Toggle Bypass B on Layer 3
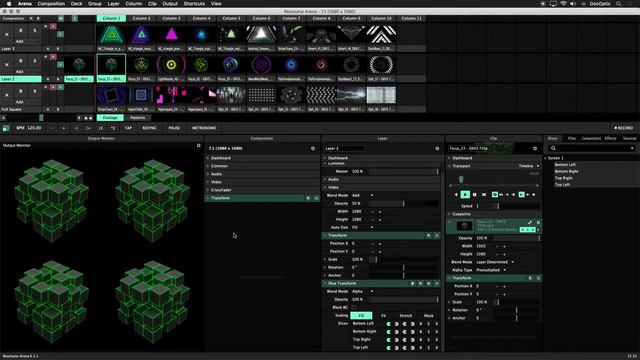Viewport: 640px width, 360px height. [21, 31]
